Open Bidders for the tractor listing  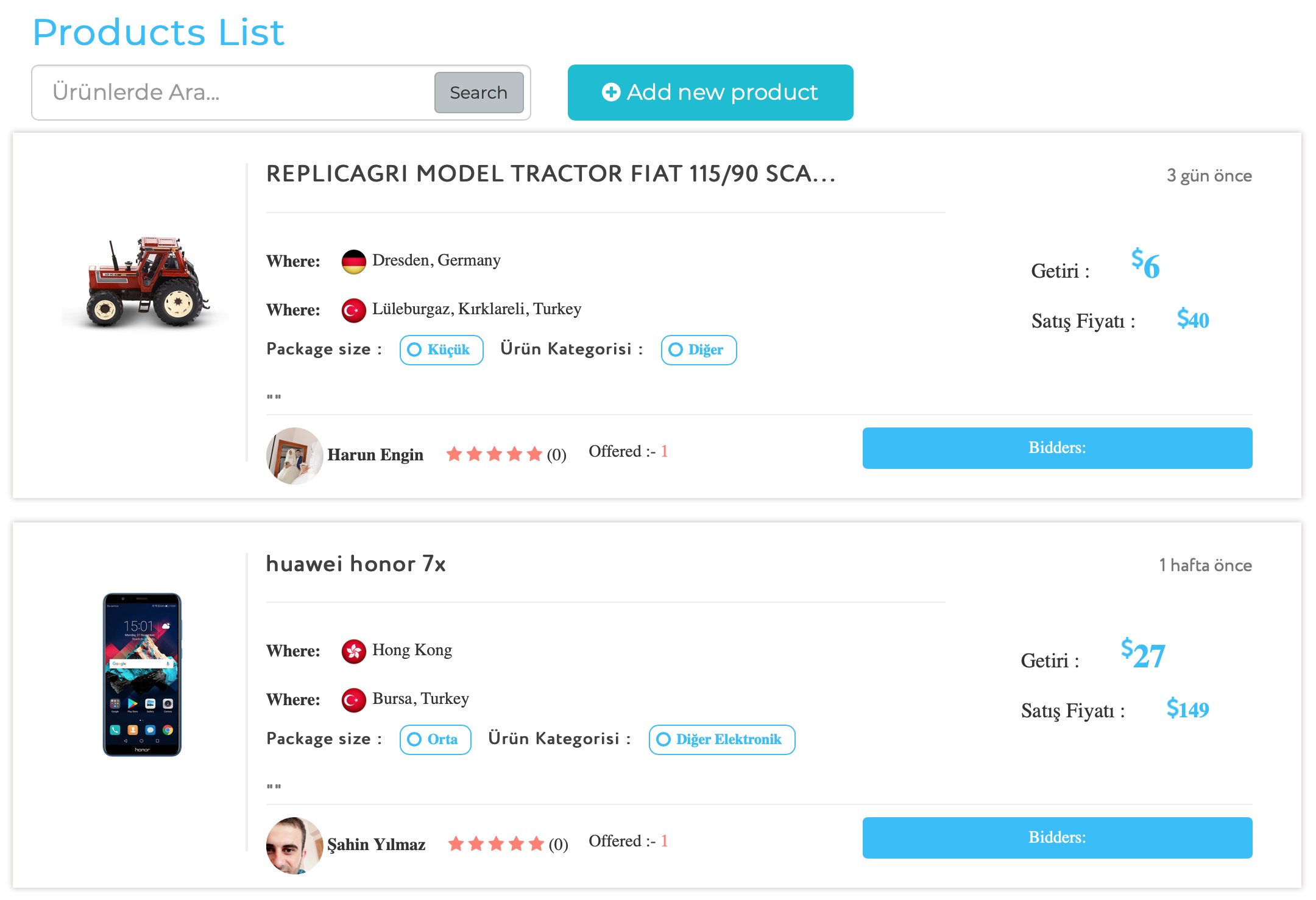coord(1056,448)
